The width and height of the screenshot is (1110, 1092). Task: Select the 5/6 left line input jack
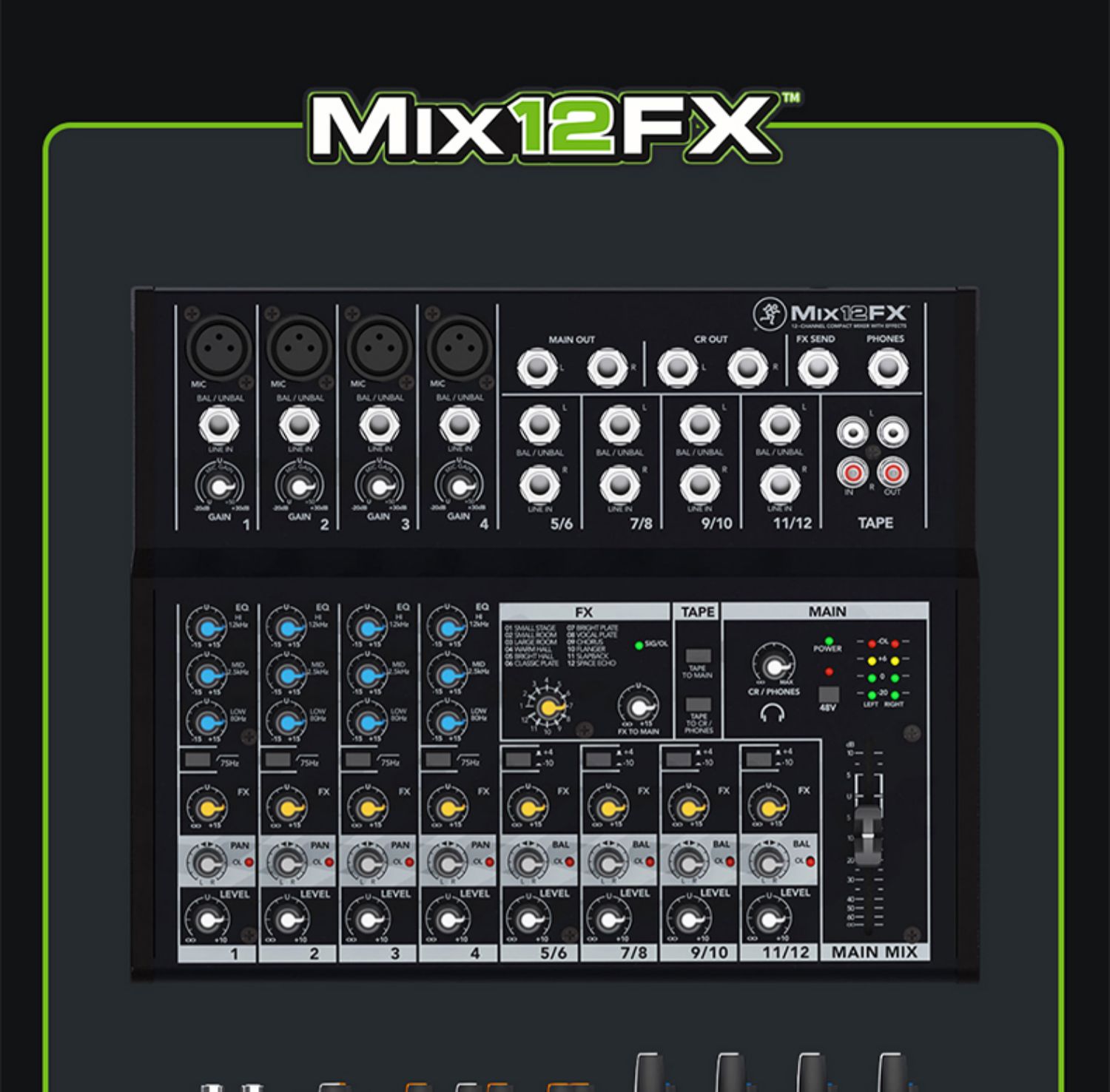click(539, 425)
